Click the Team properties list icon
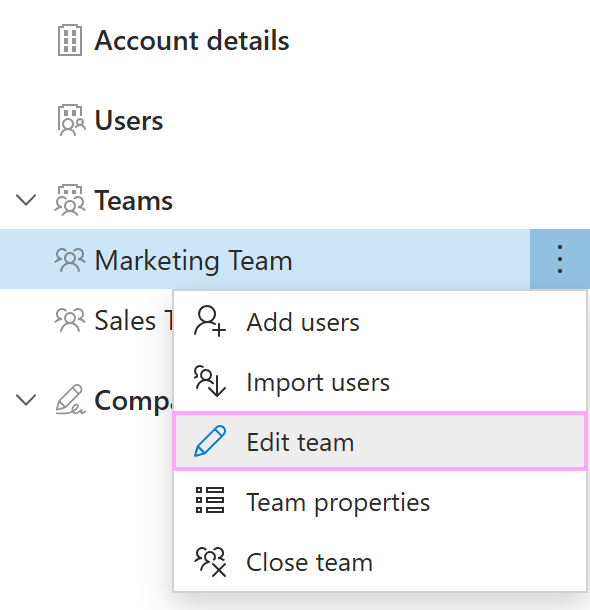The height and width of the screenshot is (610, 590). [x=210, y=500]
